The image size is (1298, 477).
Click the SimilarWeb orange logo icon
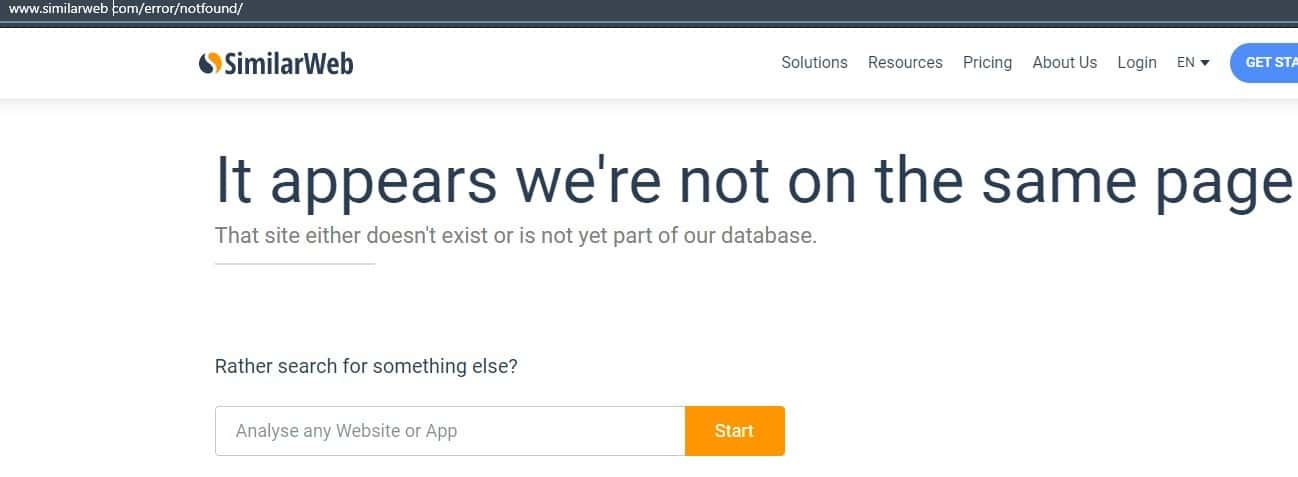(210, 63)
